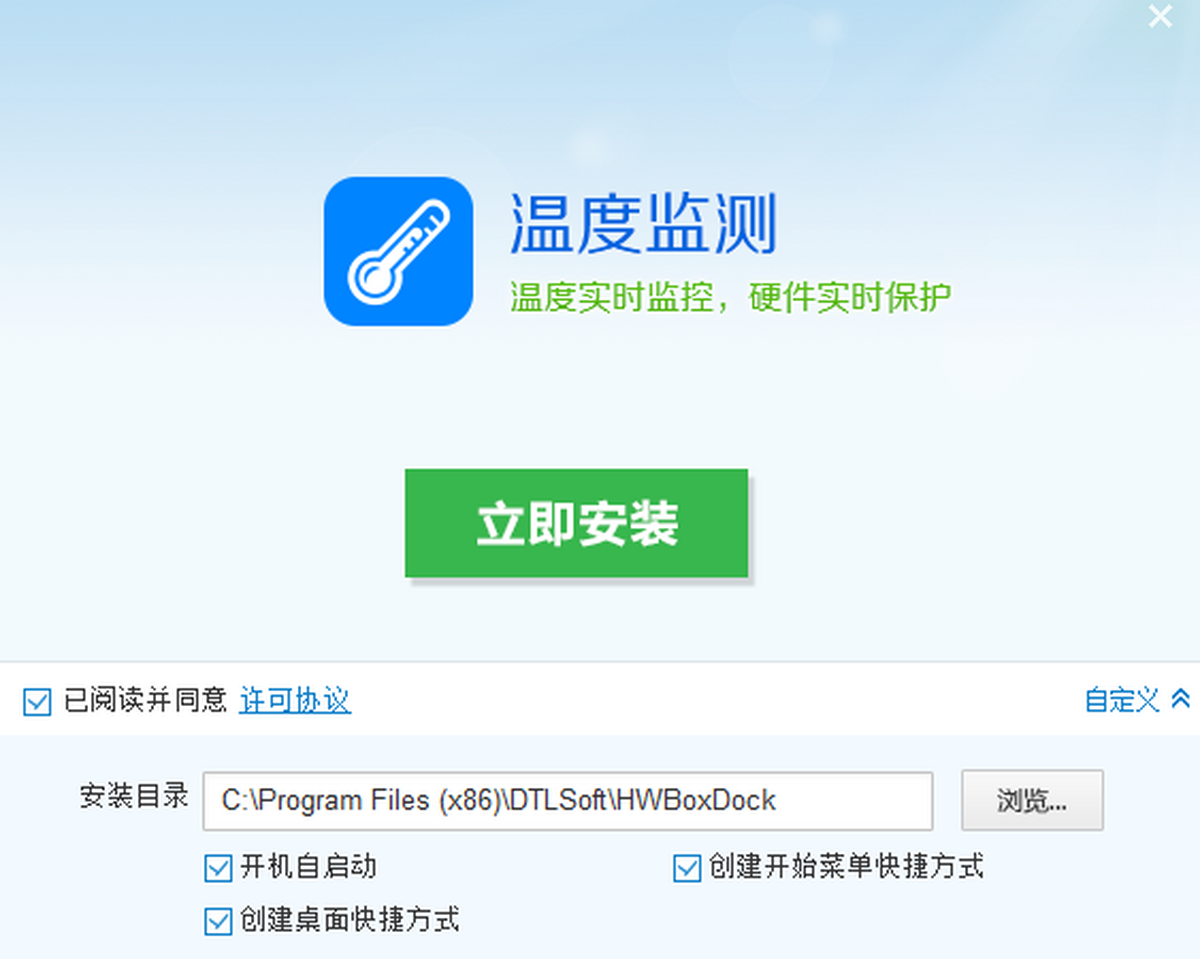
Task: Click the 安装目录 label
Action: [134, 796]
